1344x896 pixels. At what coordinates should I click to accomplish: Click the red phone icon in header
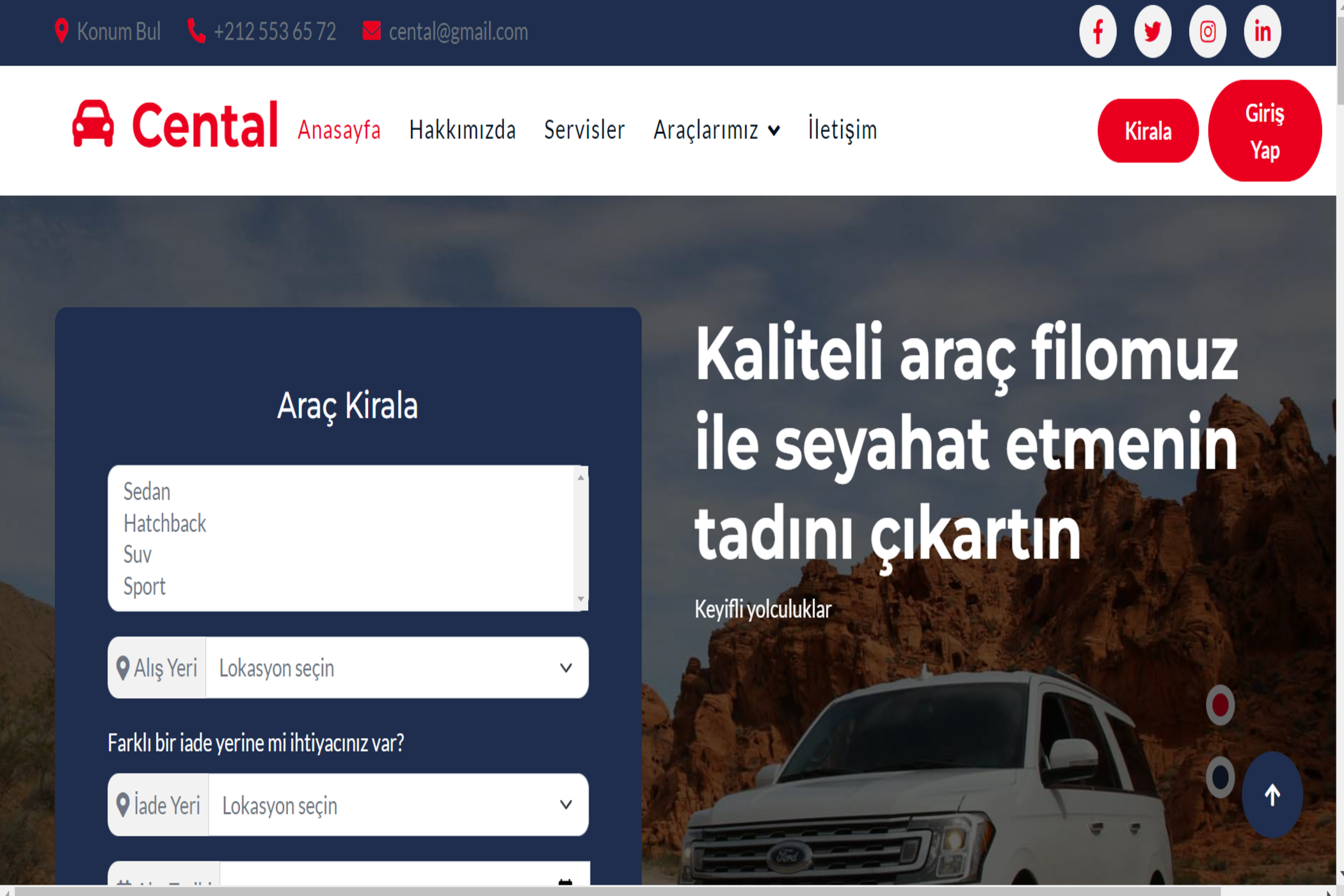pos(196,31)
